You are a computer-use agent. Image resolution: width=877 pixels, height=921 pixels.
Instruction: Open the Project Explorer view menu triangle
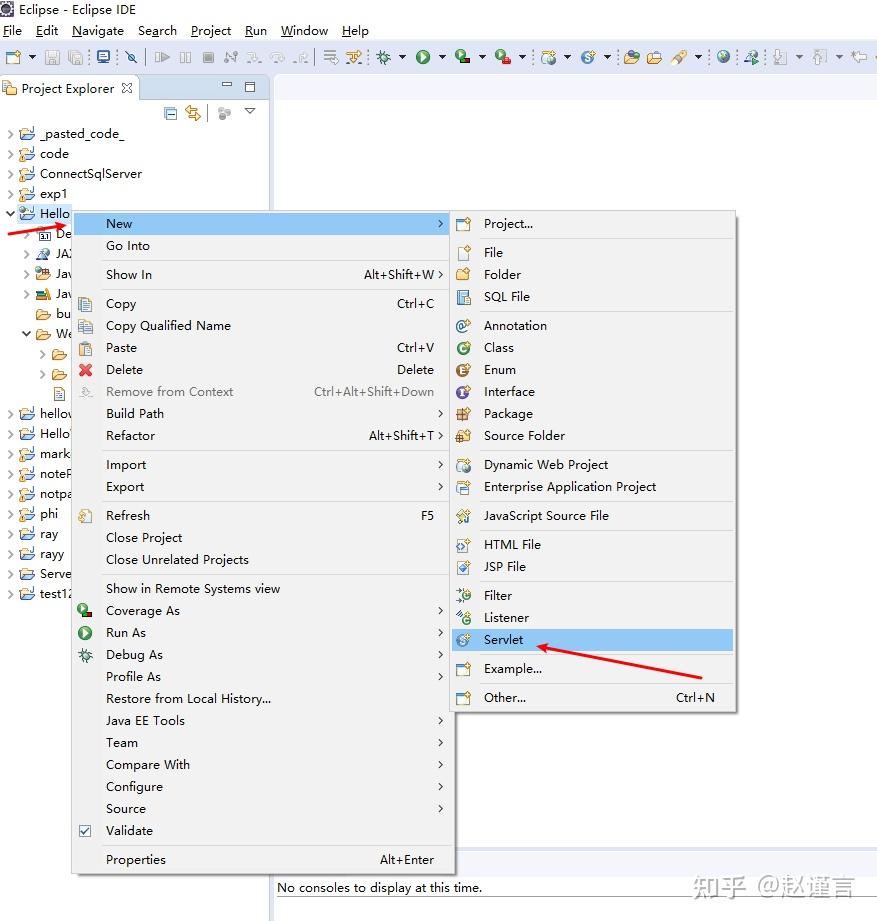250,112
